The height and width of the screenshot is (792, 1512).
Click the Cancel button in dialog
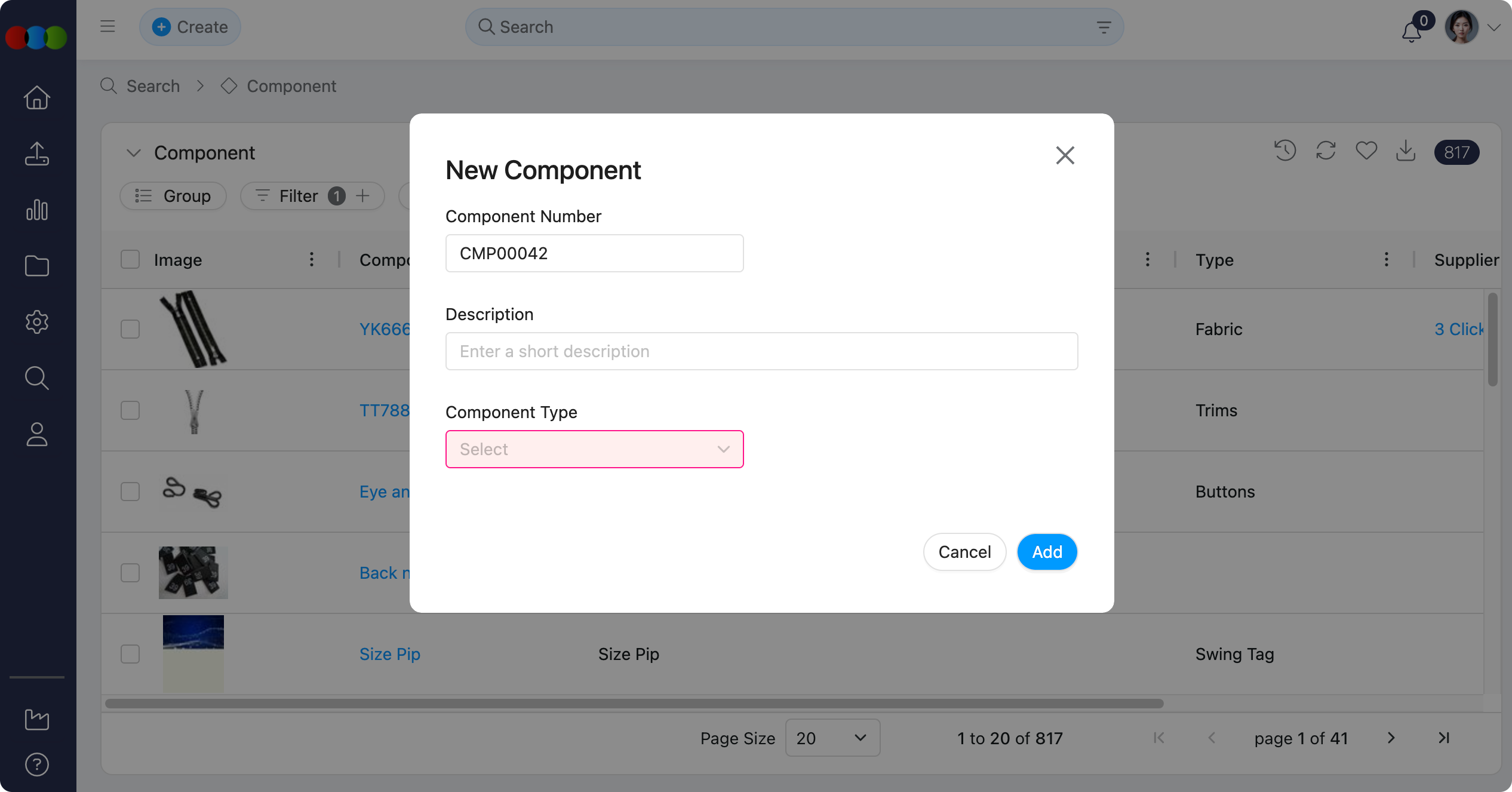pos(964,552)
